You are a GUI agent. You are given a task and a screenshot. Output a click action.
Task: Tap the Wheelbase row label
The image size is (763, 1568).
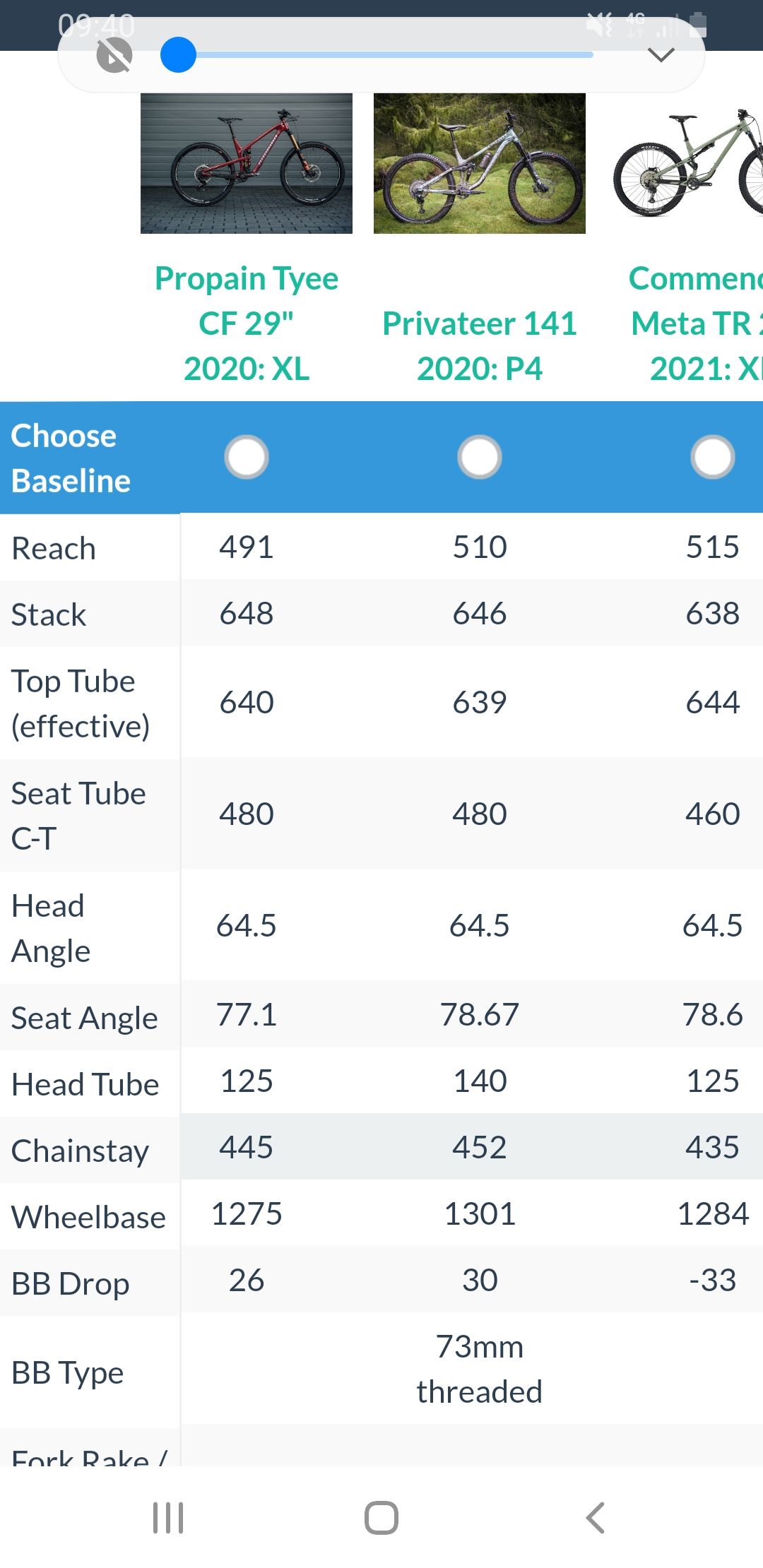88,1217
